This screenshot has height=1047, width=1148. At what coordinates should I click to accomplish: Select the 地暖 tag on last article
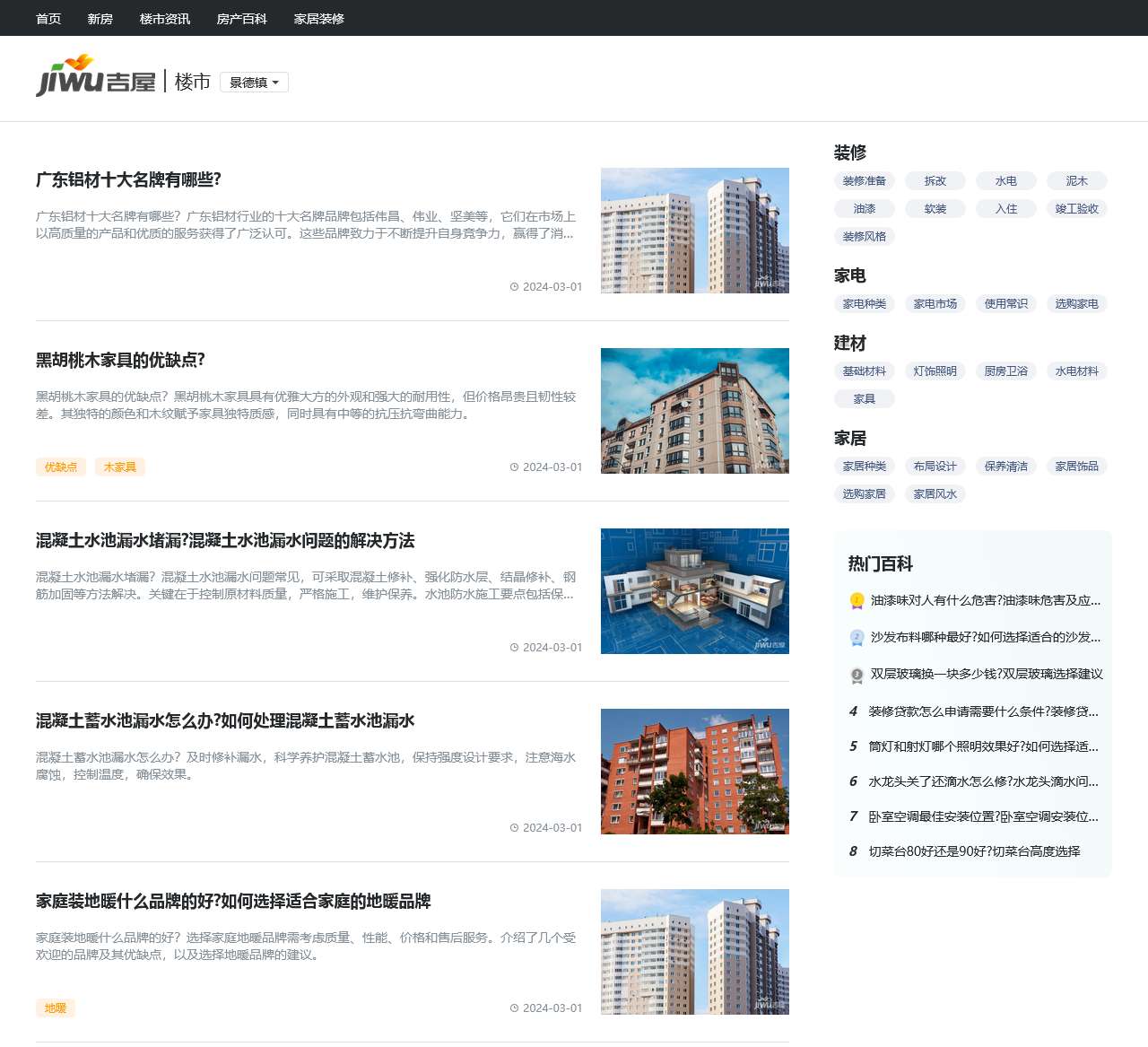coord(56,1008)
